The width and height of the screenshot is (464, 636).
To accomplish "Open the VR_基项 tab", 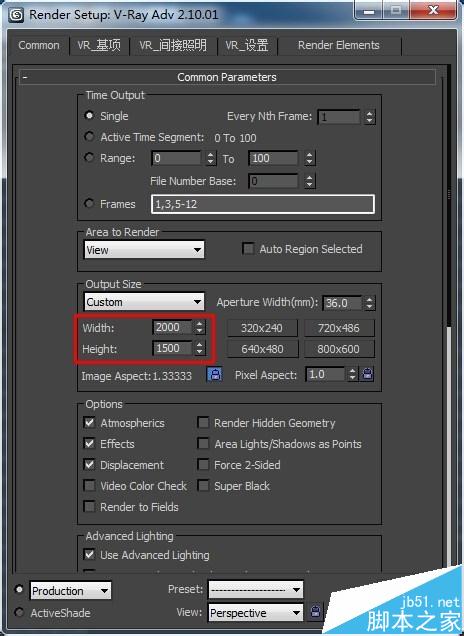I will 99,45.
